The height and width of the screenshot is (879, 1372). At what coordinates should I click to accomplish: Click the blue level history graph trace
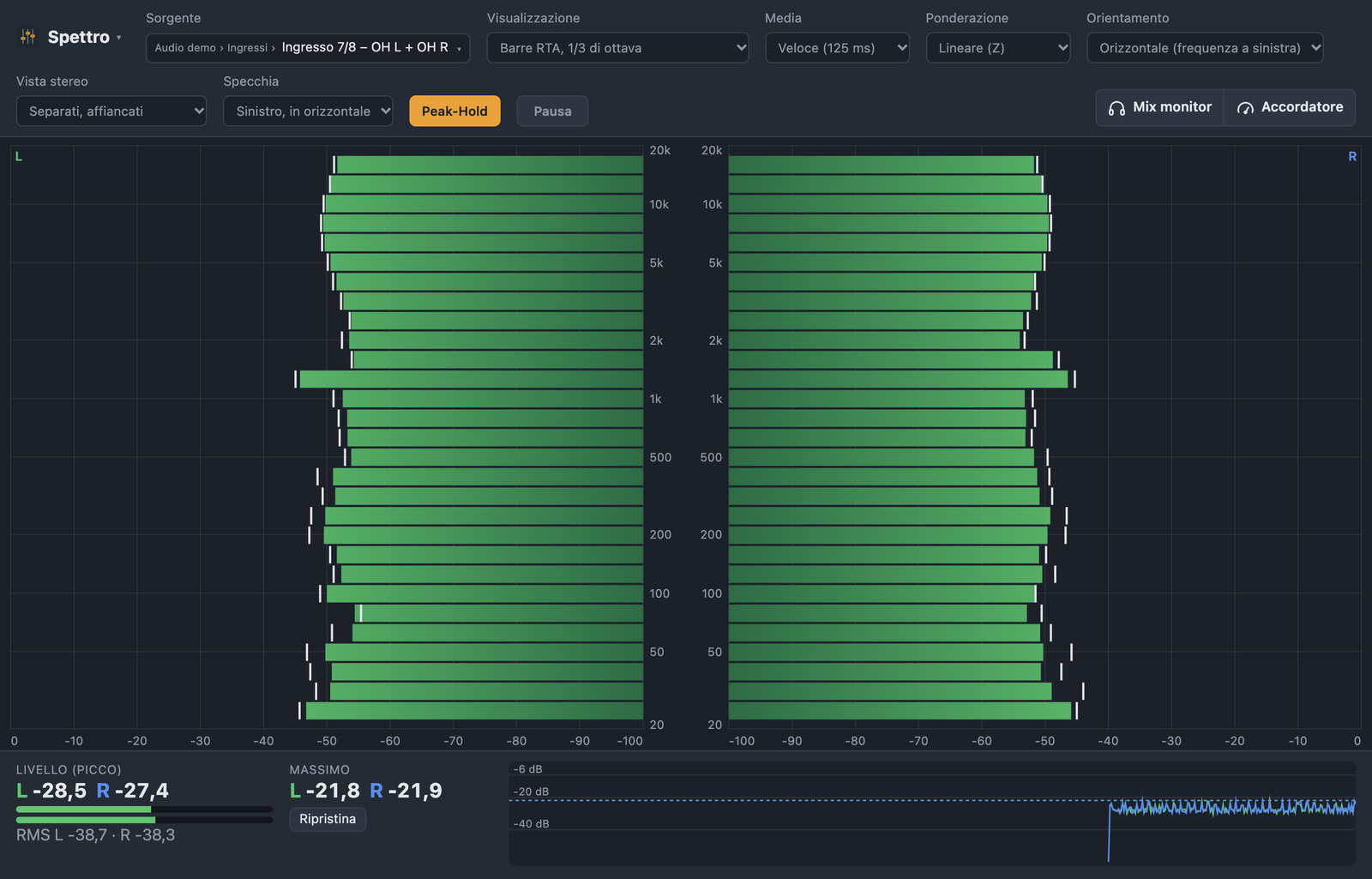click(1231, 807)
